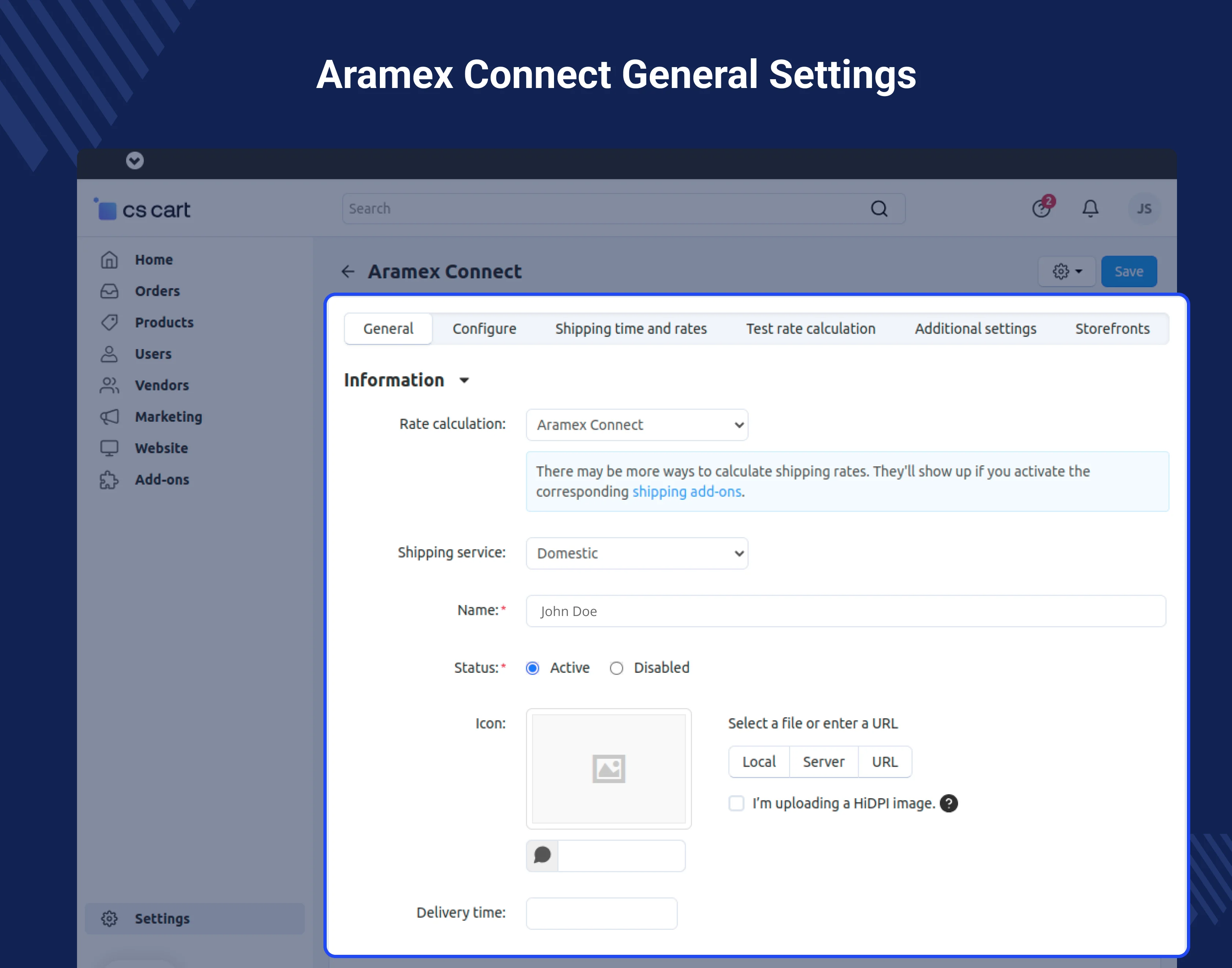Screen dimensions: 1232x968
Task: Follow the shipping add-ons link
Action: (x=687, y=492)
